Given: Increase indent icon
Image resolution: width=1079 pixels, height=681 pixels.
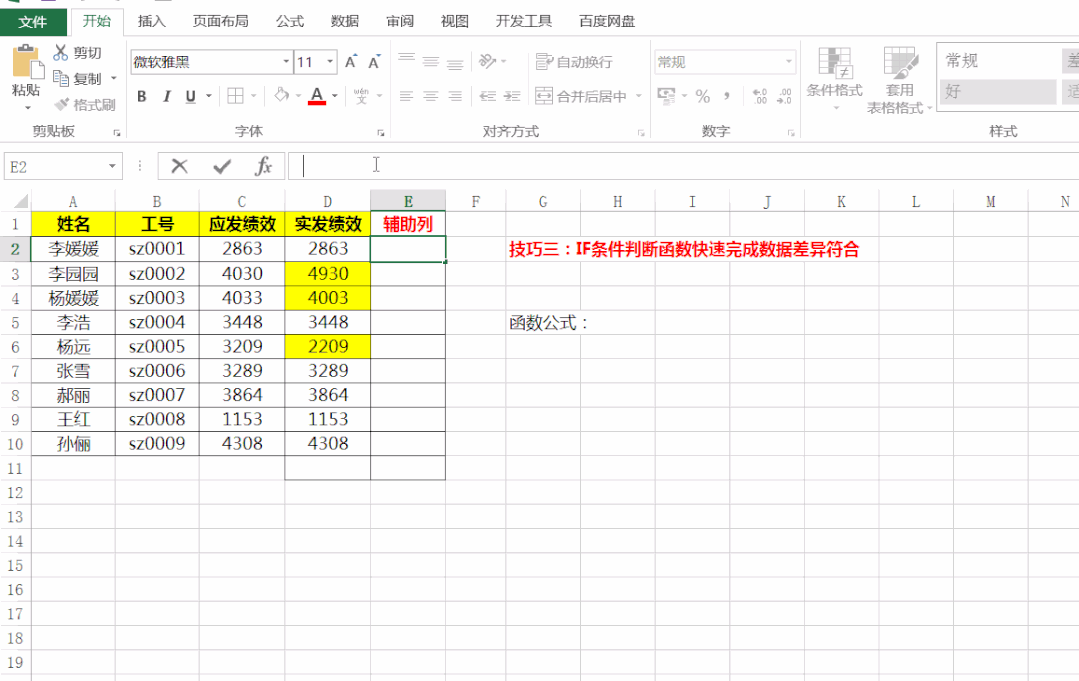Looking at the screenshot, I should pyautogui.click(x=512, y=96).
